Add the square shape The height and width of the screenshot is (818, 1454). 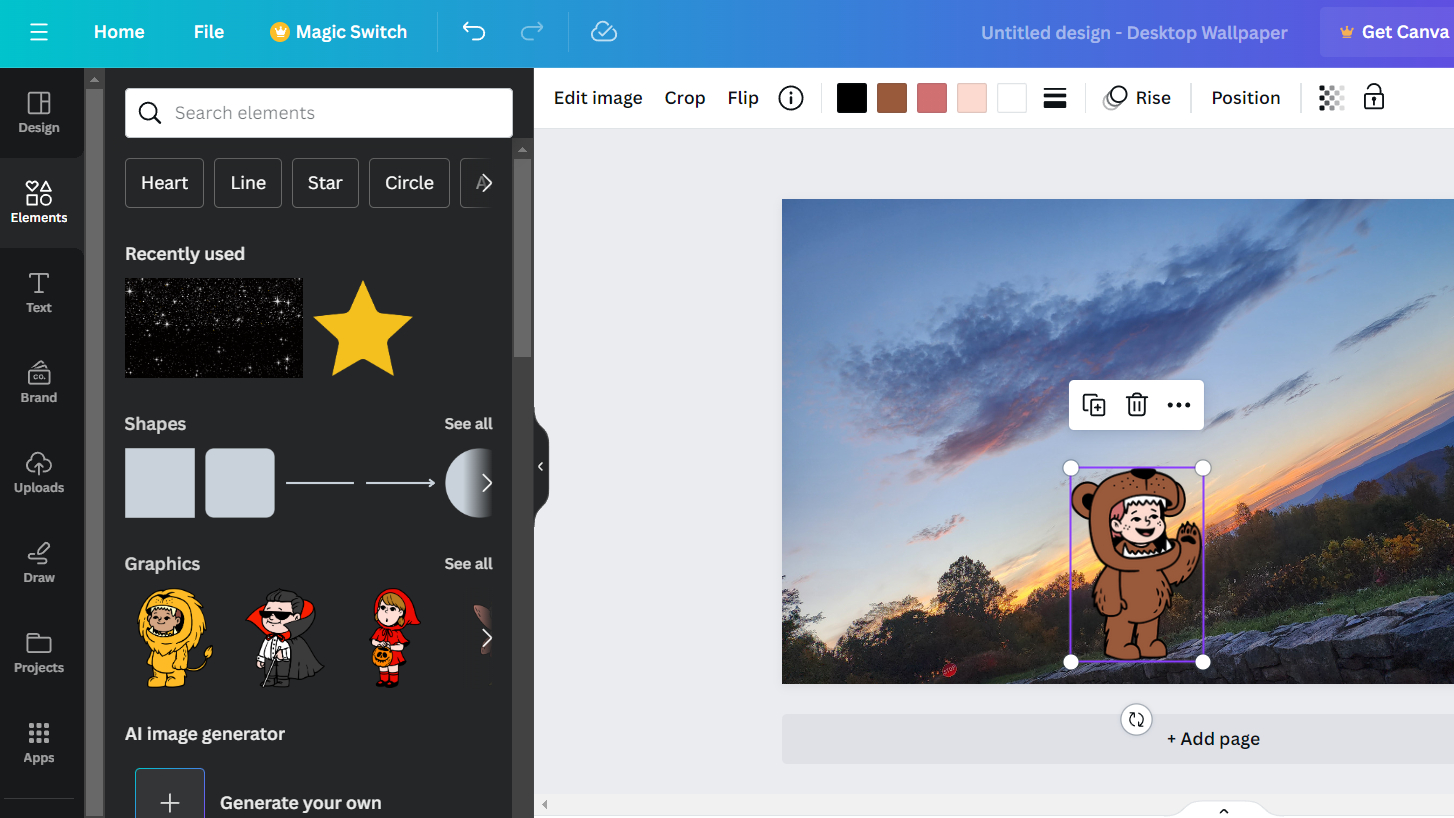[160, 483]
